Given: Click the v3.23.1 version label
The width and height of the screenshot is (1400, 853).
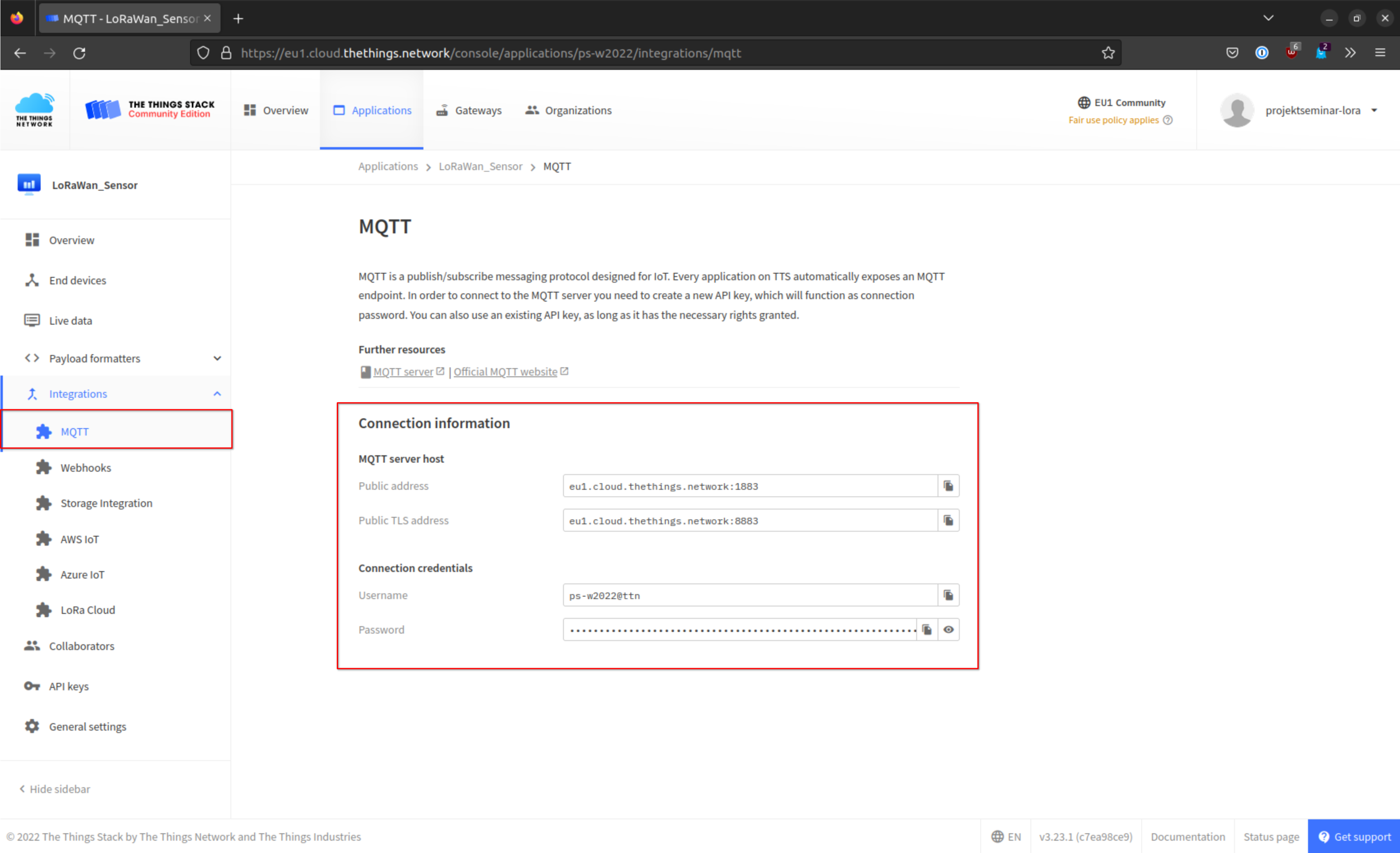Looking at the screenshot, I should click(1086, 837).
